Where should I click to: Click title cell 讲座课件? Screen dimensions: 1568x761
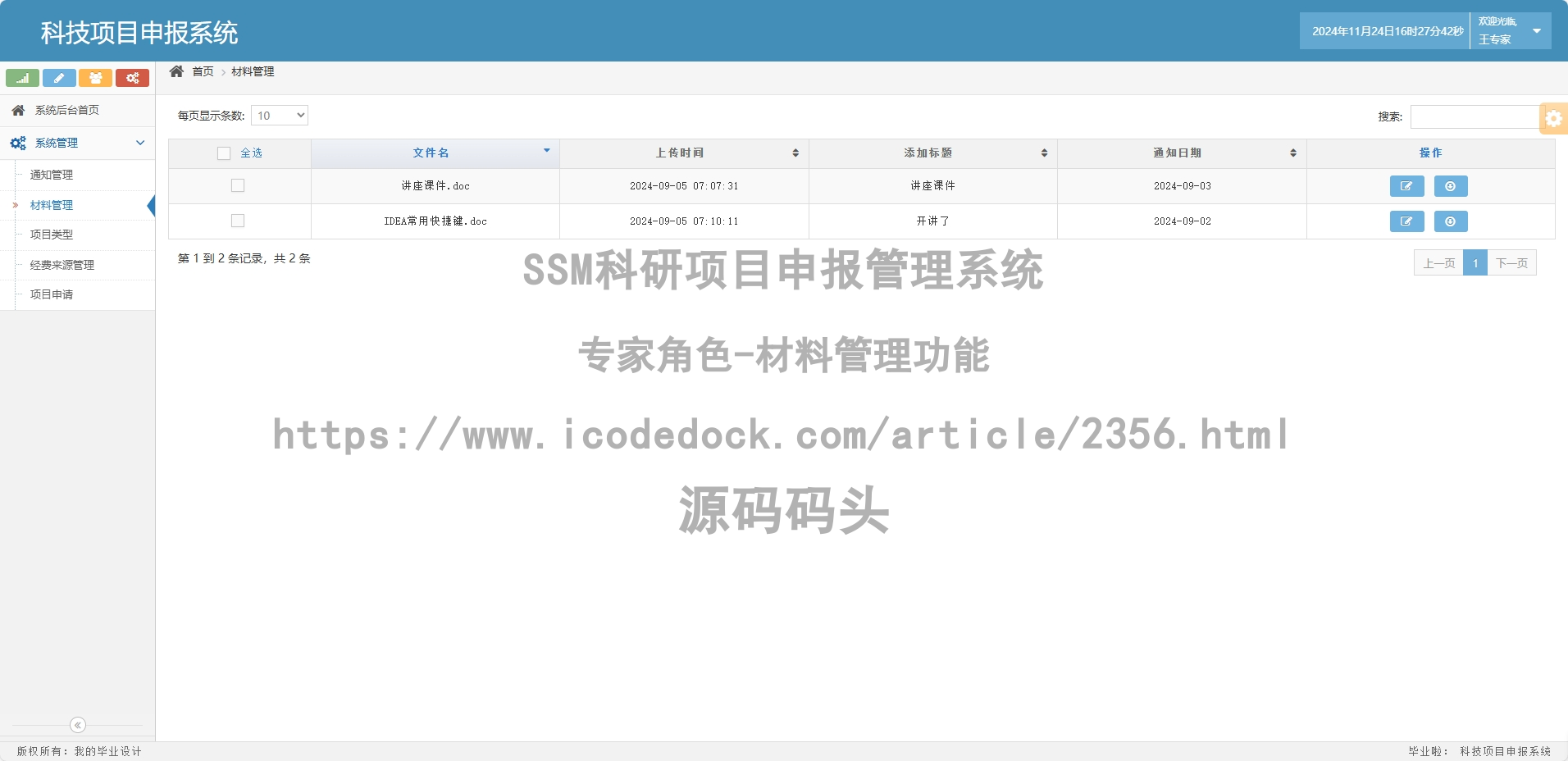[x=933, y=186]
